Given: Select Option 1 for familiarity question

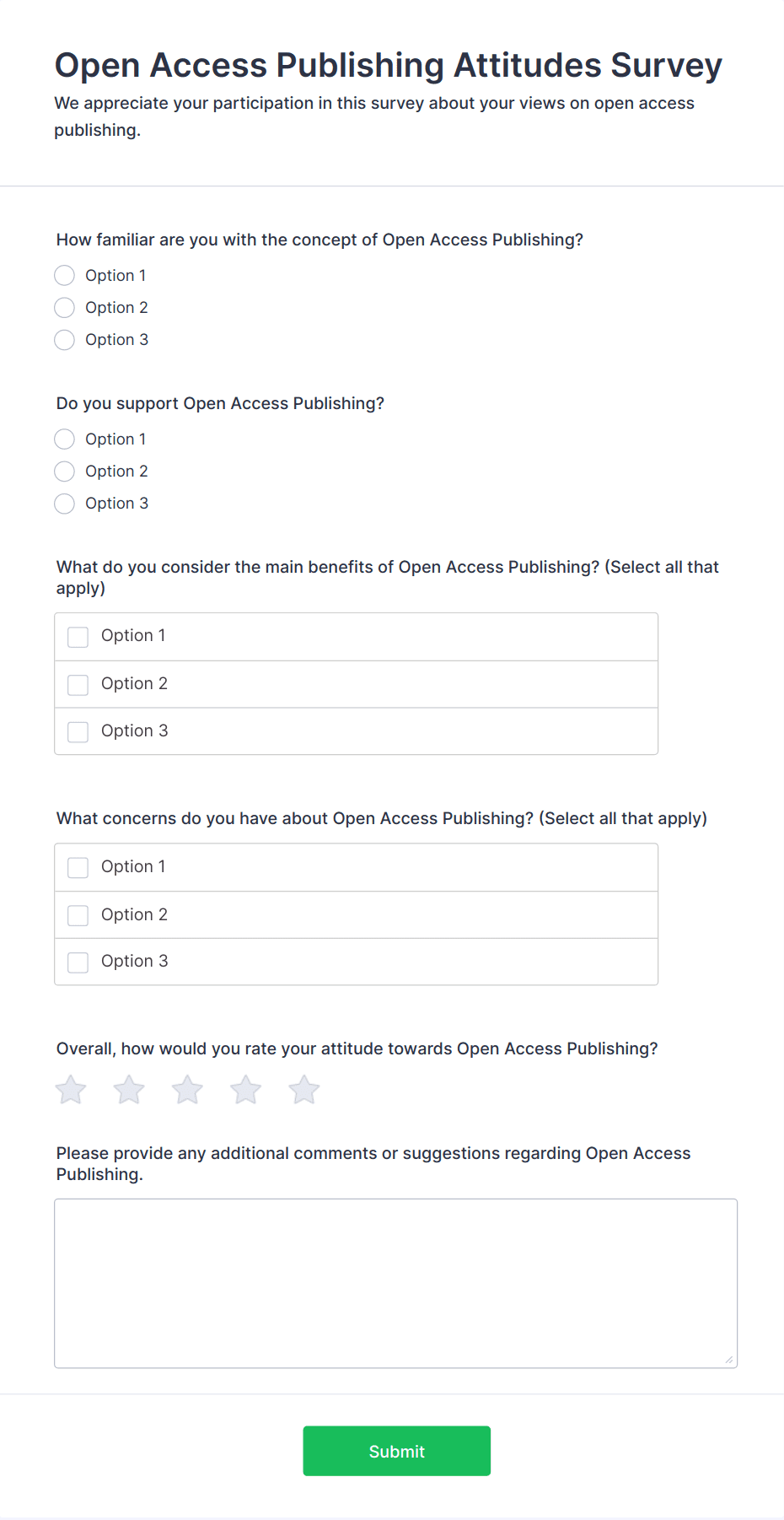Looking at the screenshot, I should (65, 276).
